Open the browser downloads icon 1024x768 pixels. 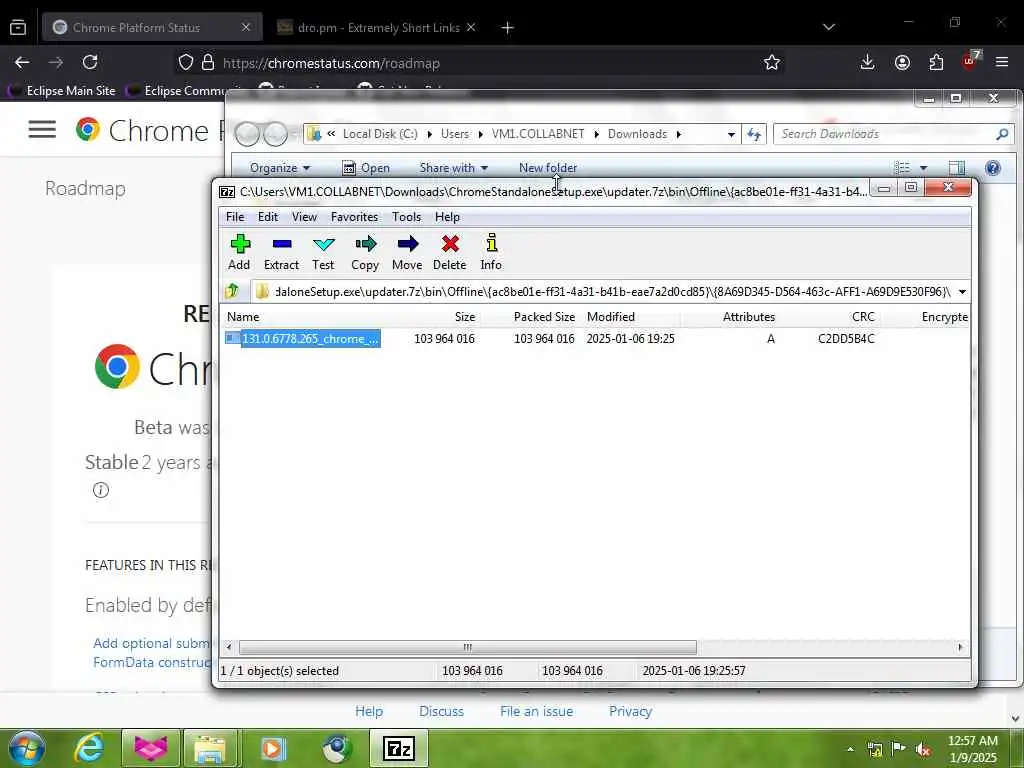point(867,62)
